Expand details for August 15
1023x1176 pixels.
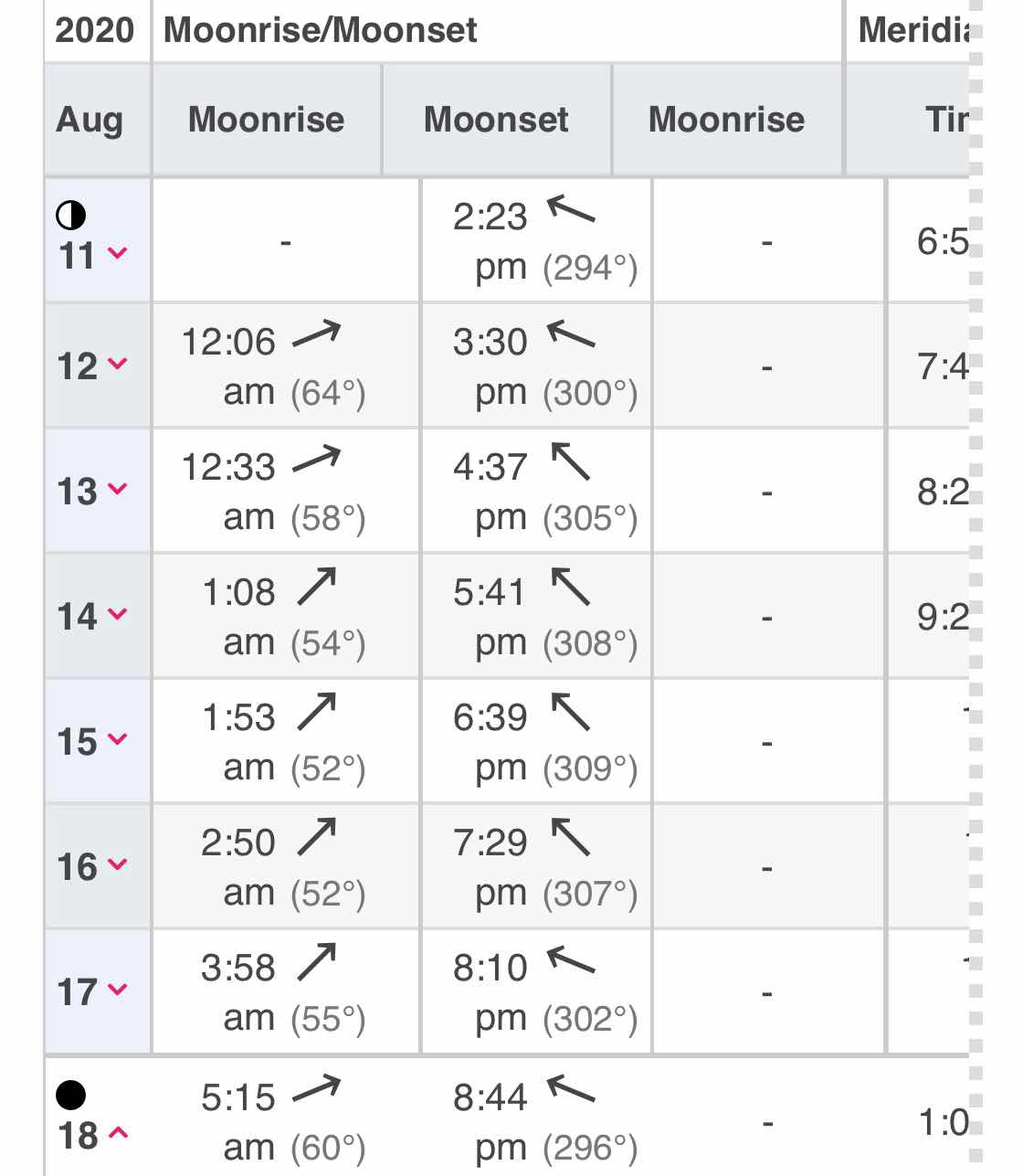(117, 739)
